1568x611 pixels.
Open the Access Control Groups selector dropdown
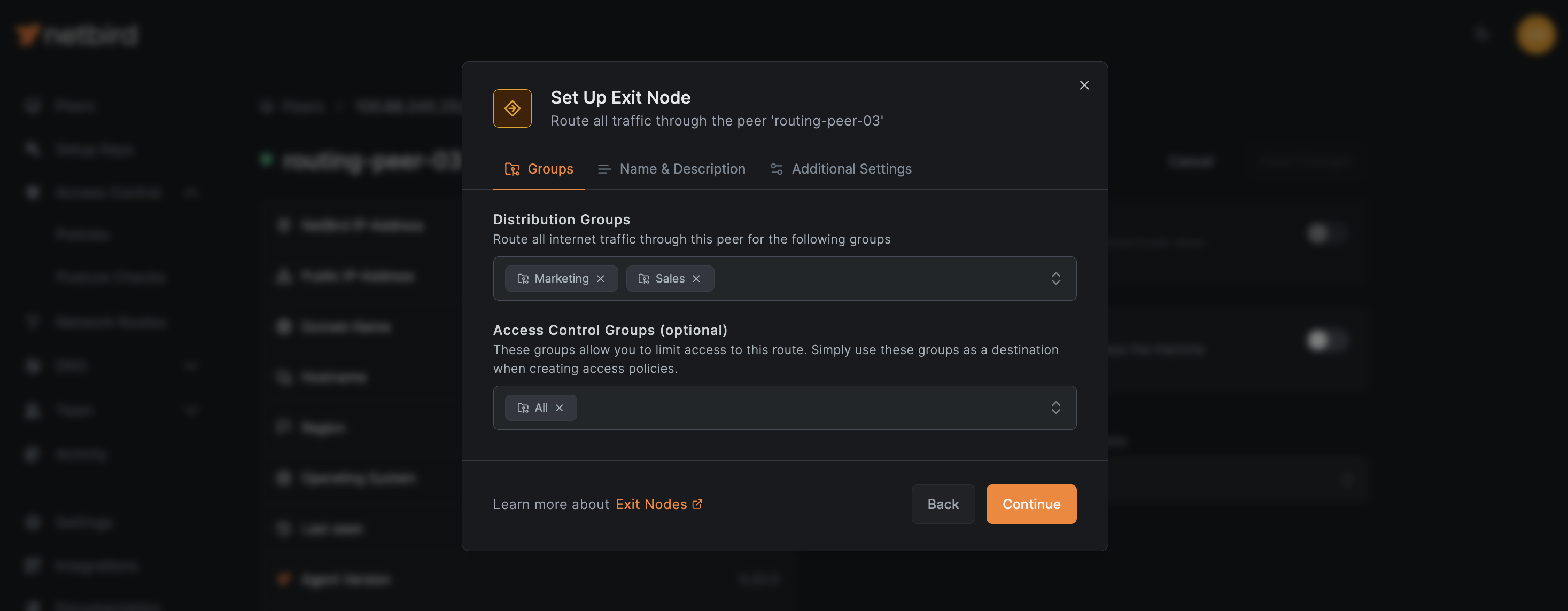(1056, 408)
